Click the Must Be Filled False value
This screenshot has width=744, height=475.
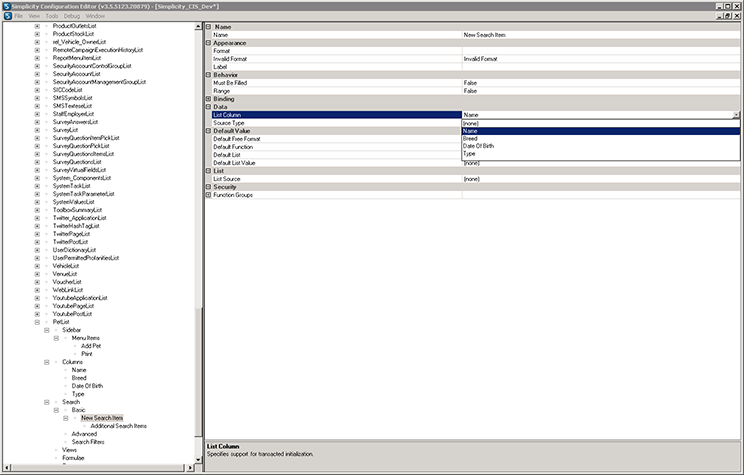(x=601, y=83)
